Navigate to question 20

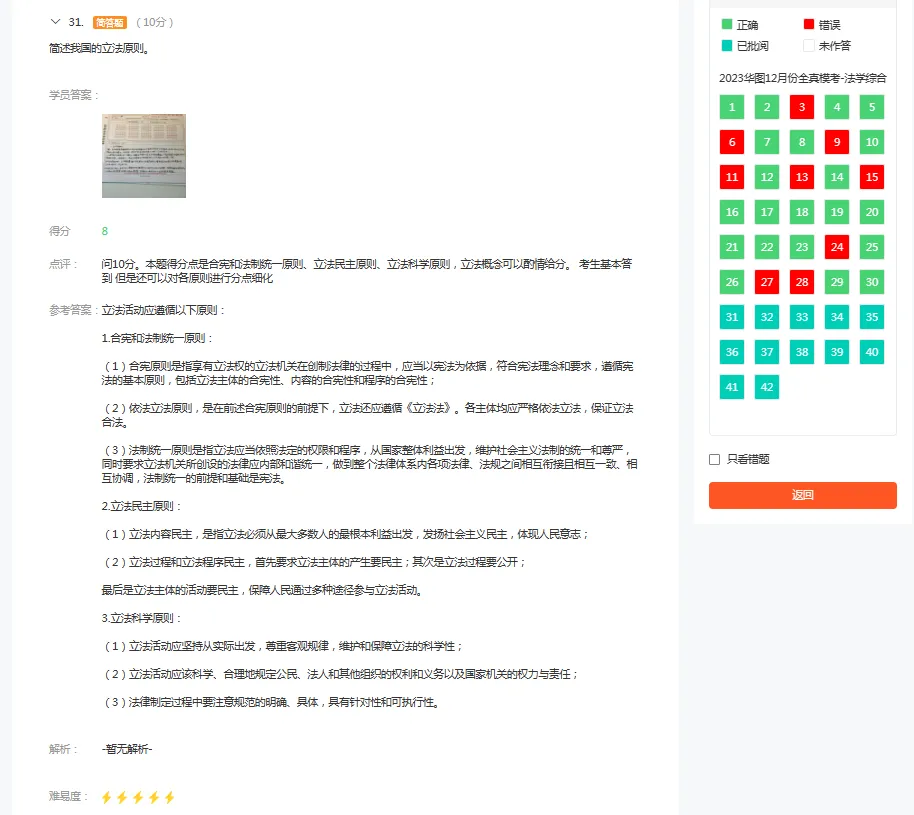(872, 212)
